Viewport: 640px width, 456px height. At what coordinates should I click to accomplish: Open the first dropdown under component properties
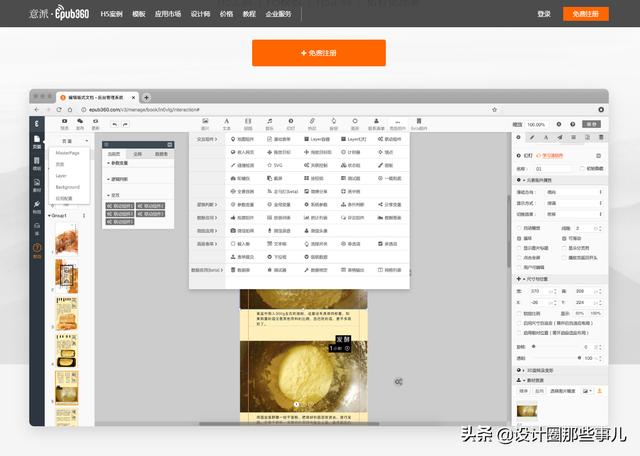tap(573, 192)
